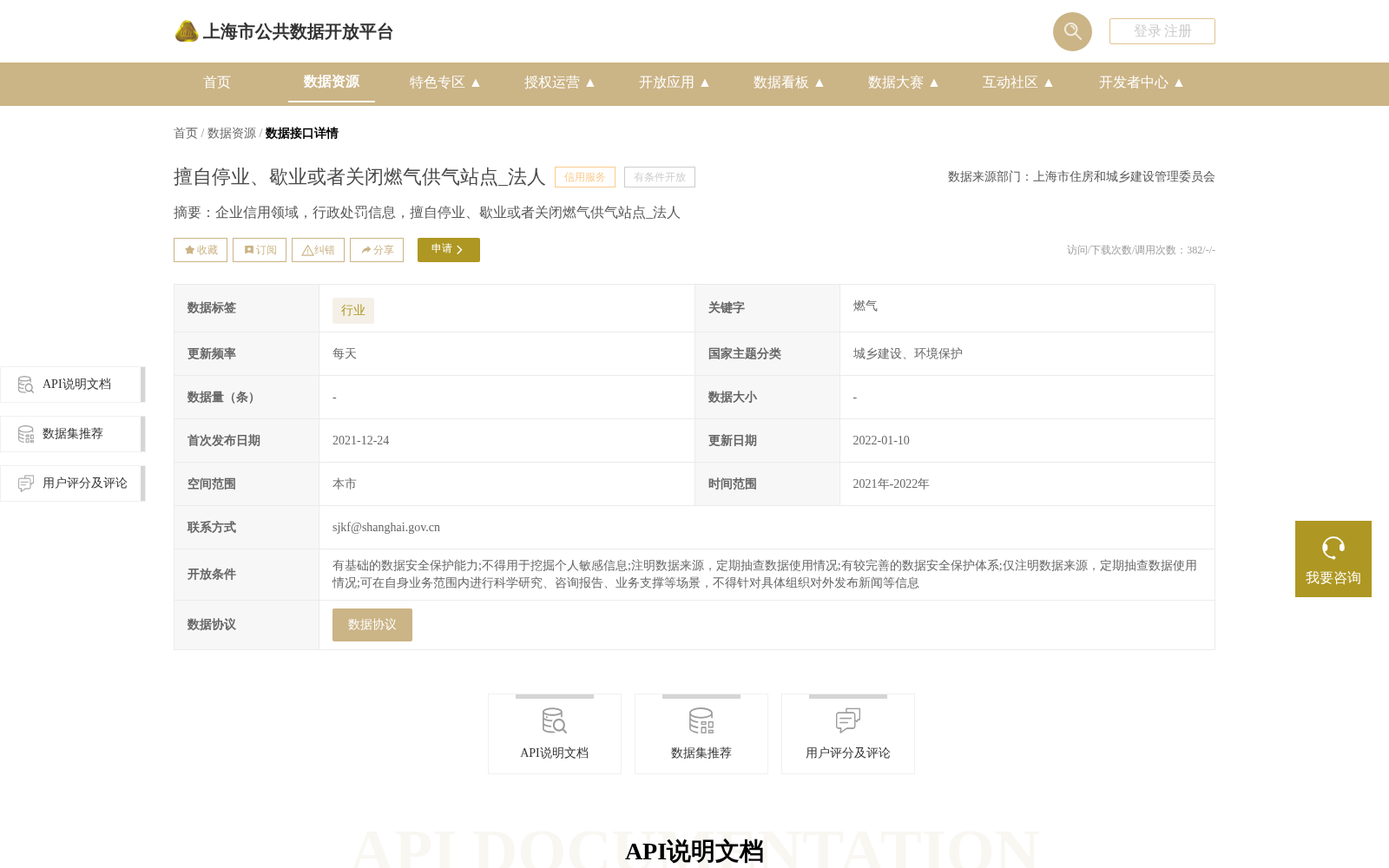Click the 行业 data label tag
The height and width of the screenshot is (868, 1389).
pos(353,311)
